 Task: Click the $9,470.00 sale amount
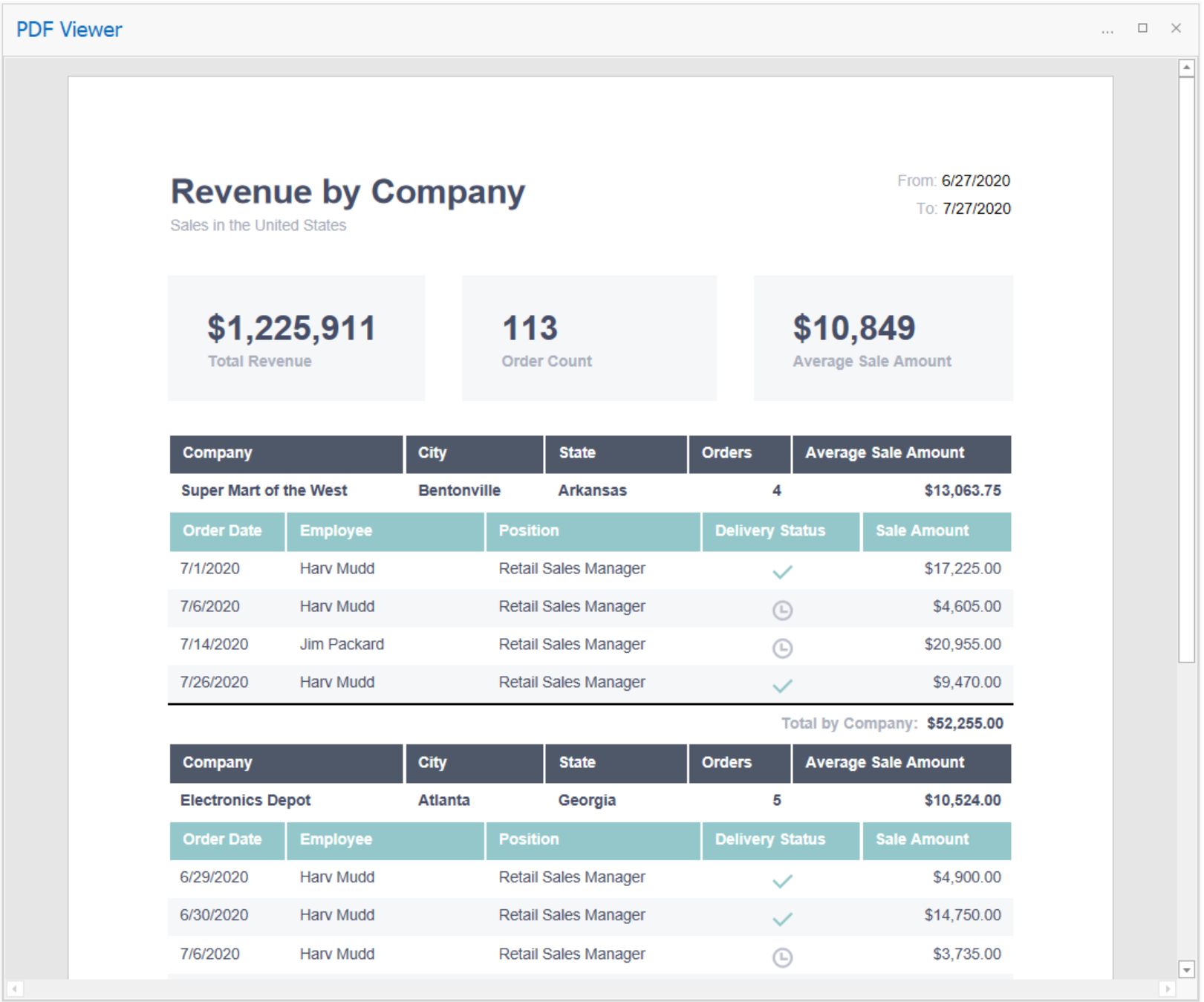(967, 682)
